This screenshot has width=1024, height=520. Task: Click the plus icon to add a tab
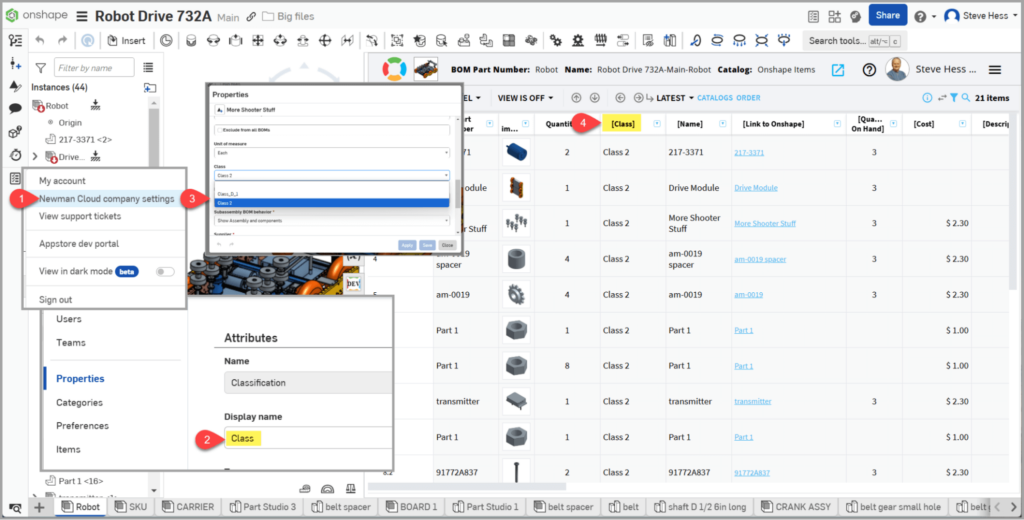[x=39, y=507]
